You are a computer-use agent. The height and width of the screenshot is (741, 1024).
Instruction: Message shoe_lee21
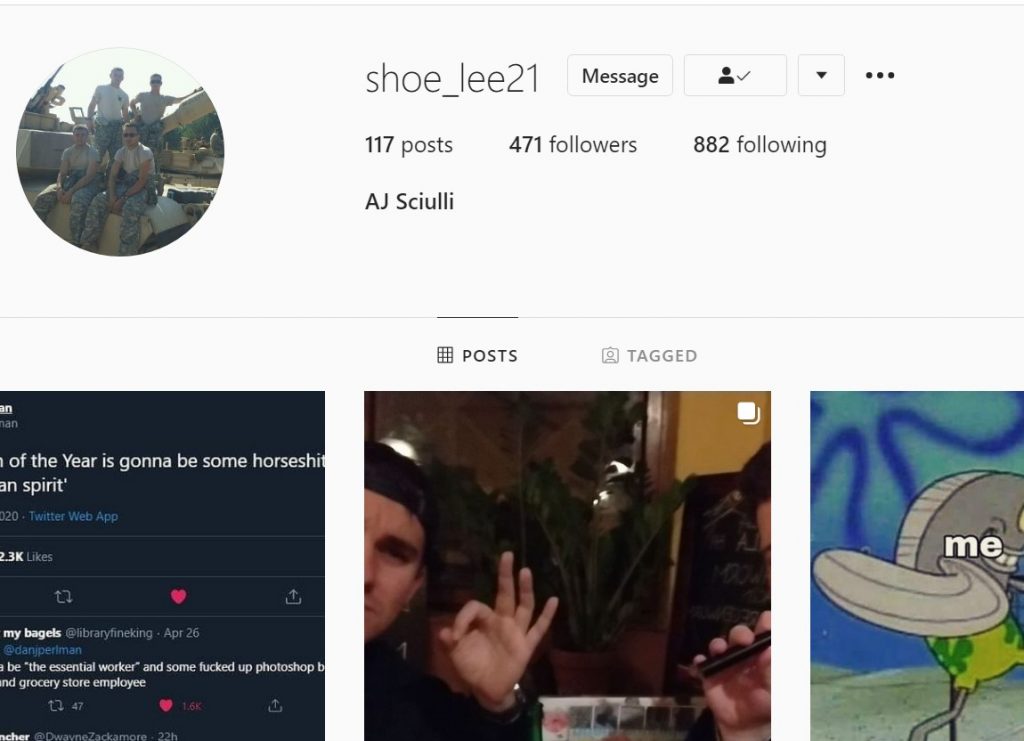620,75
